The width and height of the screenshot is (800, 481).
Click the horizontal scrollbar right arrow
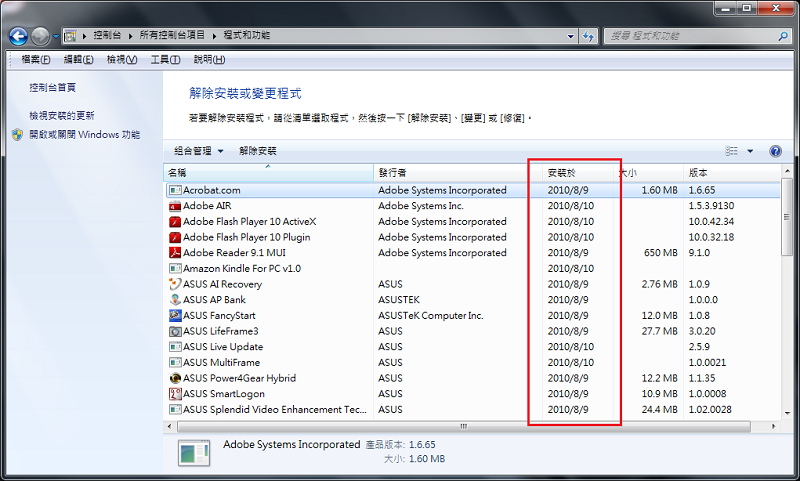(774, 426)
